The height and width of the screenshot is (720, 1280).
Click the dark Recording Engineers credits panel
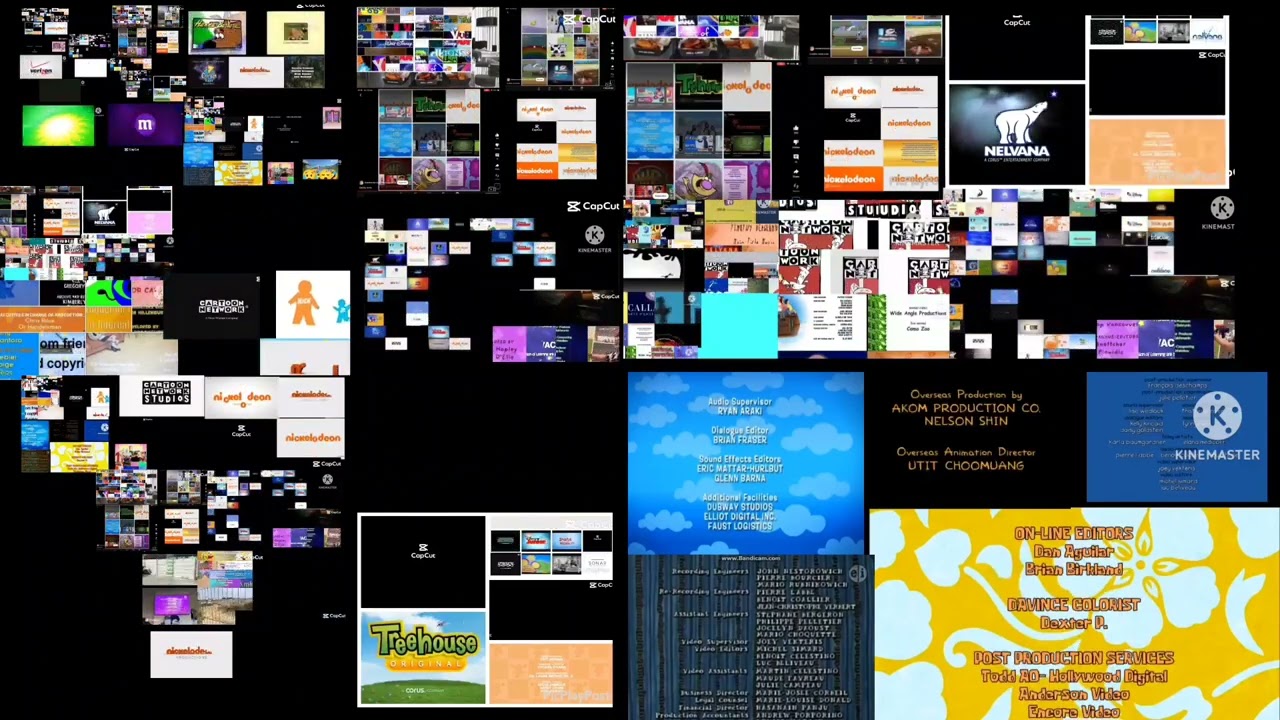coord(751,638)
